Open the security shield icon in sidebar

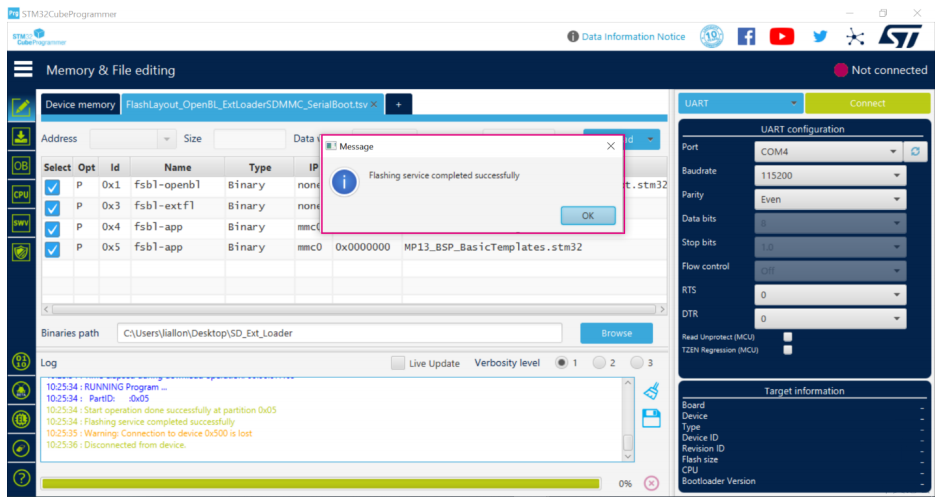22,252
